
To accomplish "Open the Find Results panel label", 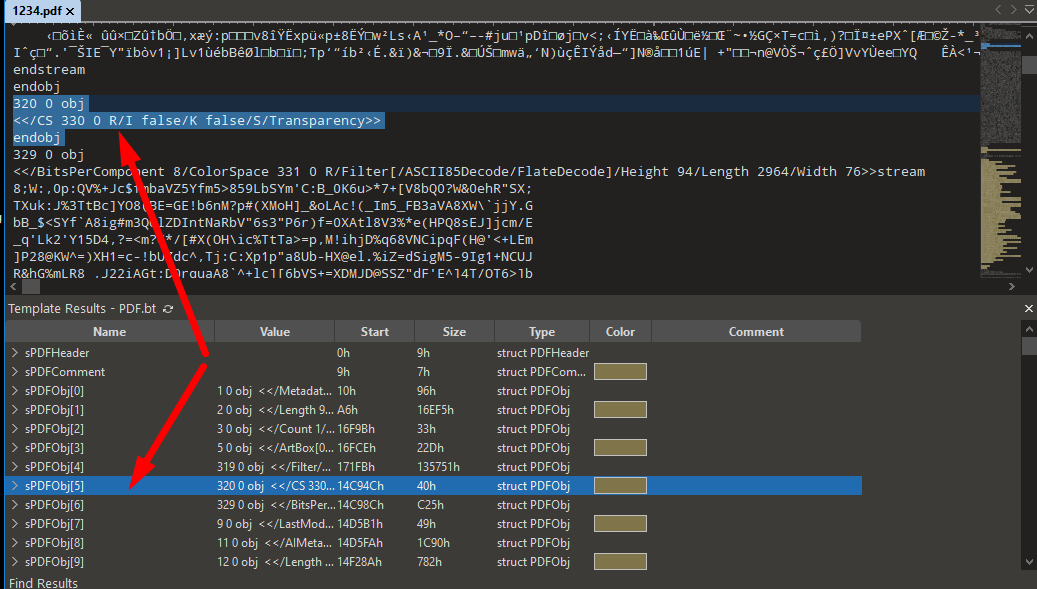I will point(43,583).
